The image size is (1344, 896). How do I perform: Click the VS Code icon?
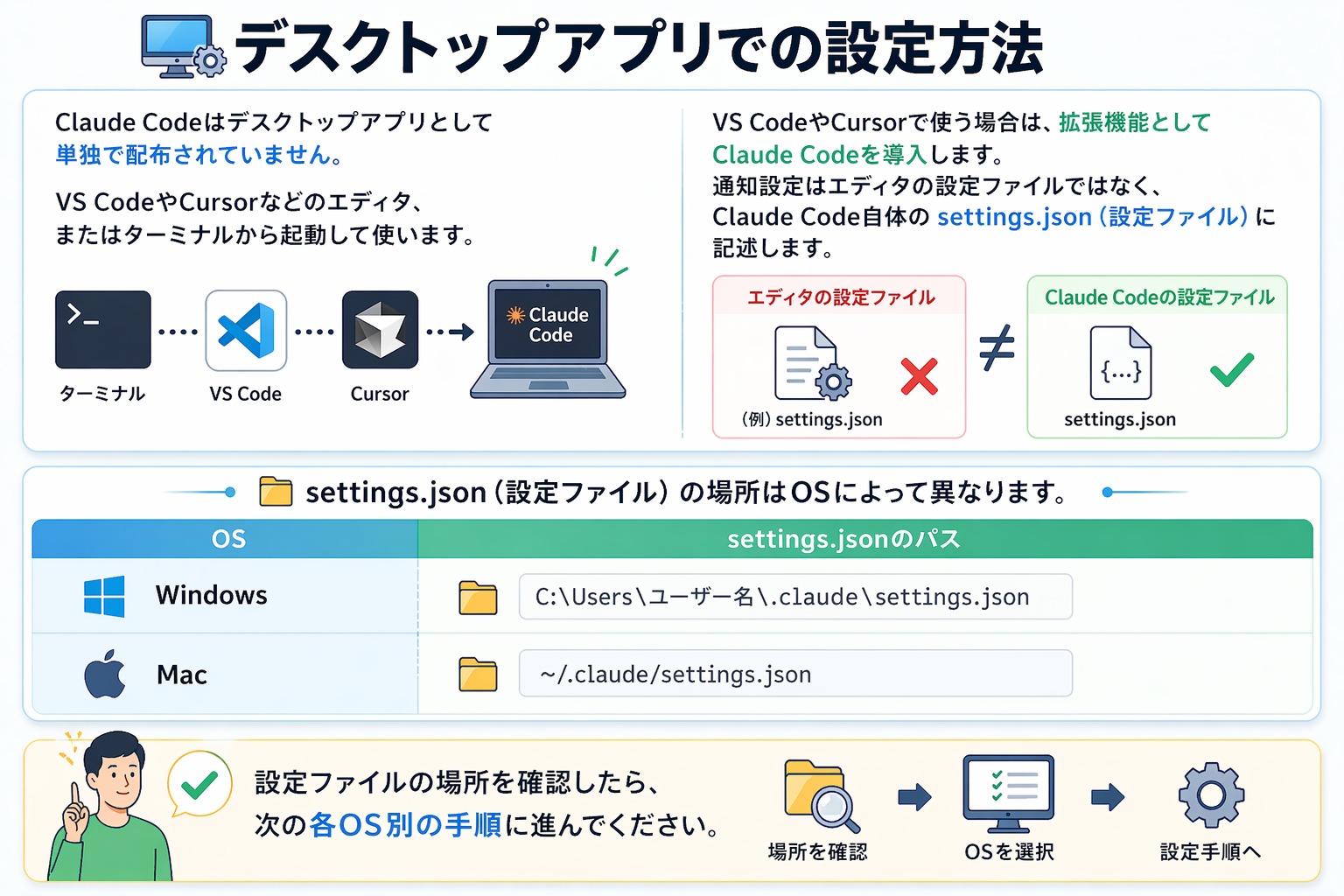click(x=246, y=330)
